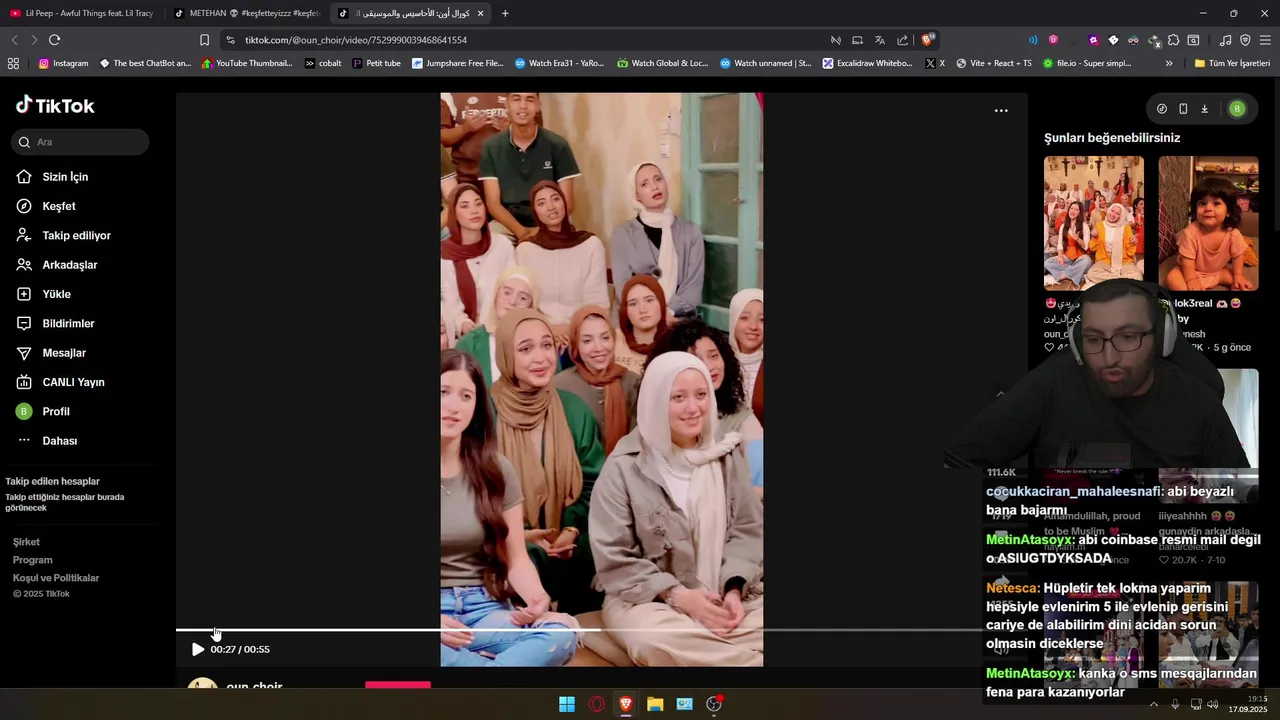The image size is (1280, 720).
Task: Open Tüm Yer İşaretleri folder
Action: click(1232, 63)
